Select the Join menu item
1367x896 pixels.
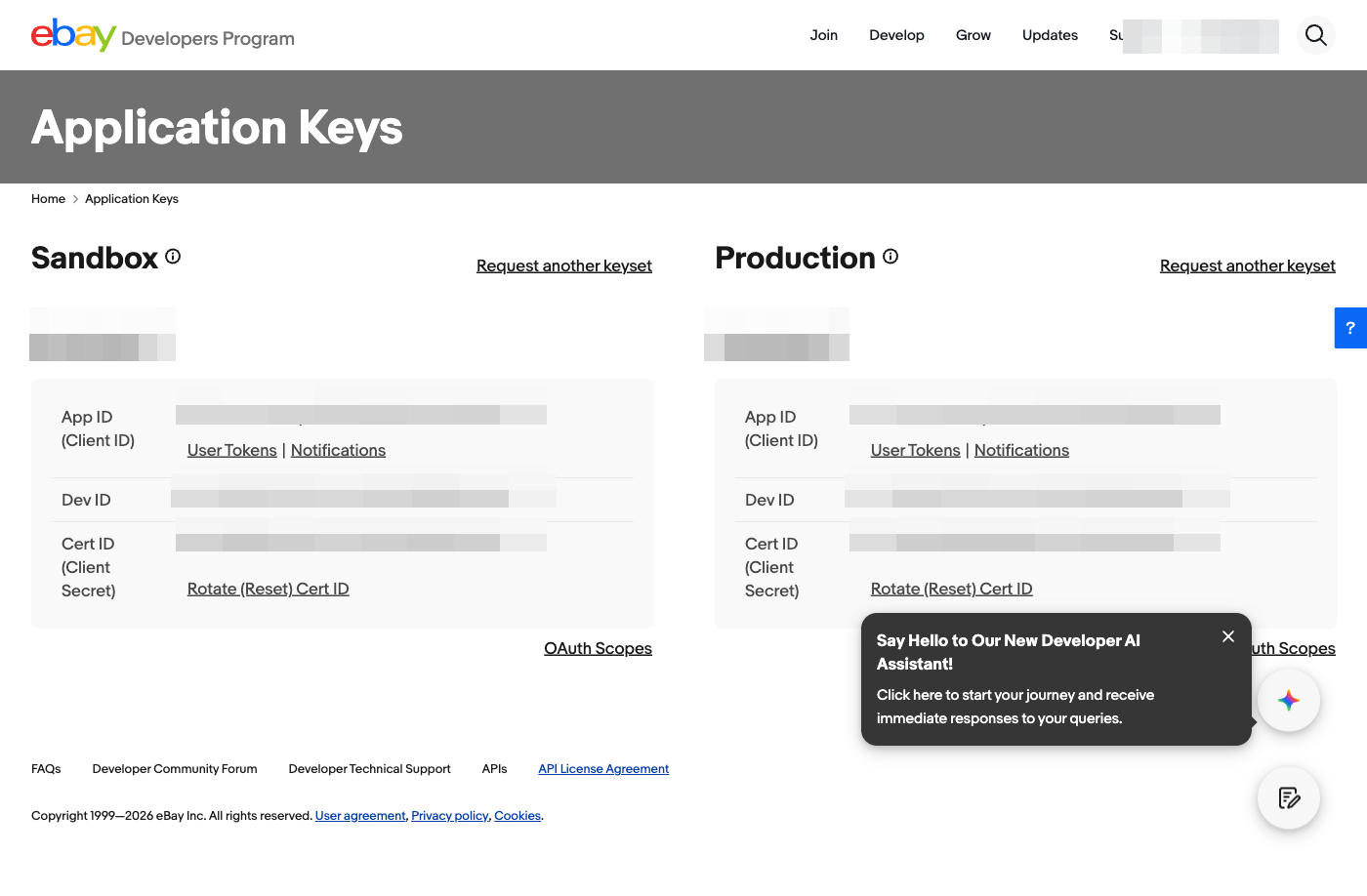tap(824, 35)
